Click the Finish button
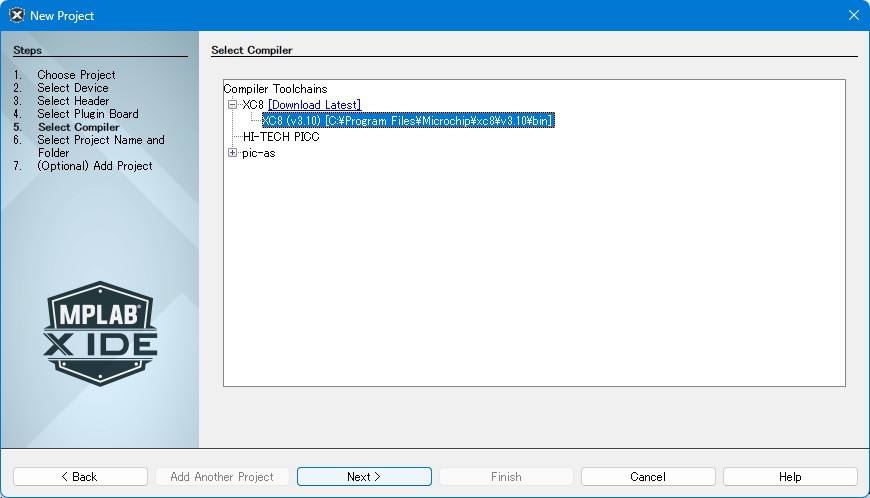870x498 pixels. [506, 477]
